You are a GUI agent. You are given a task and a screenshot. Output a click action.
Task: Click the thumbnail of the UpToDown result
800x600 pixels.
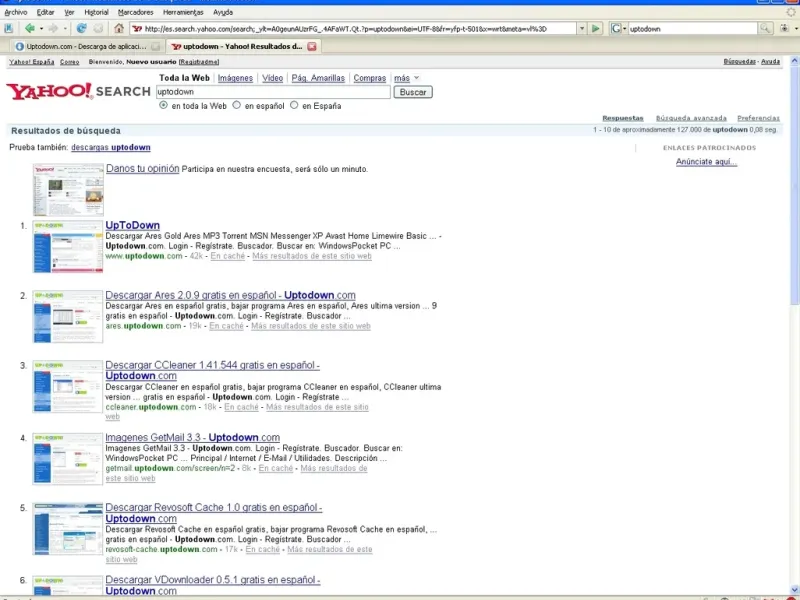68,246
